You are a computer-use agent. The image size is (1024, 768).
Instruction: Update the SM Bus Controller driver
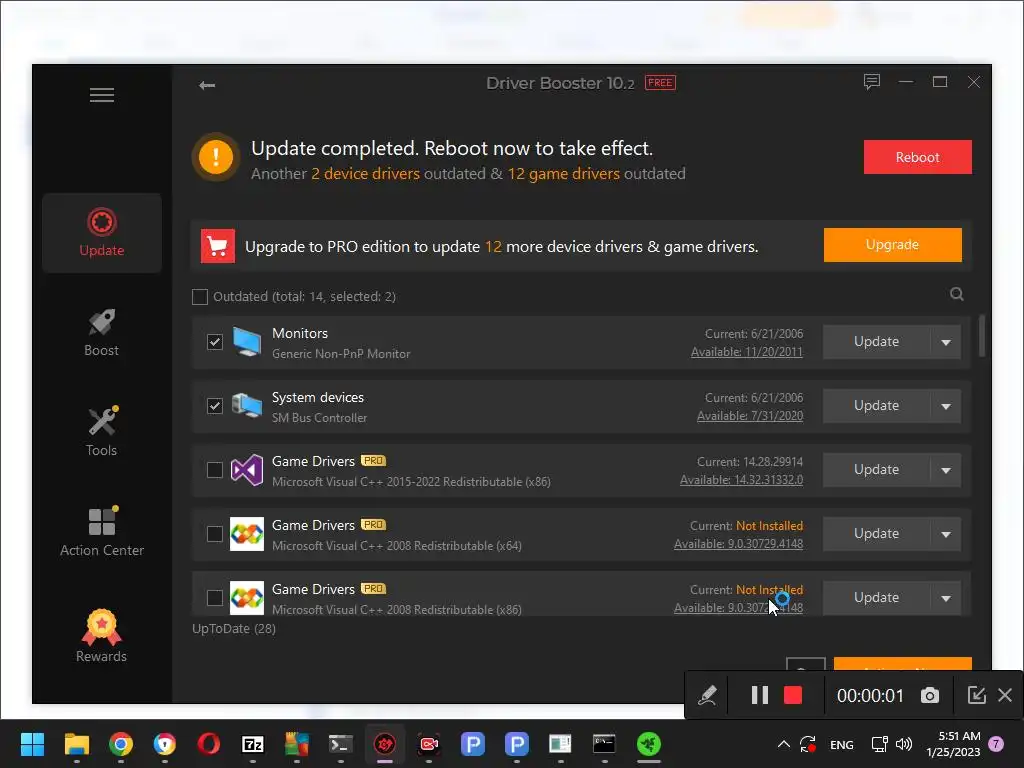pos(876,406)
